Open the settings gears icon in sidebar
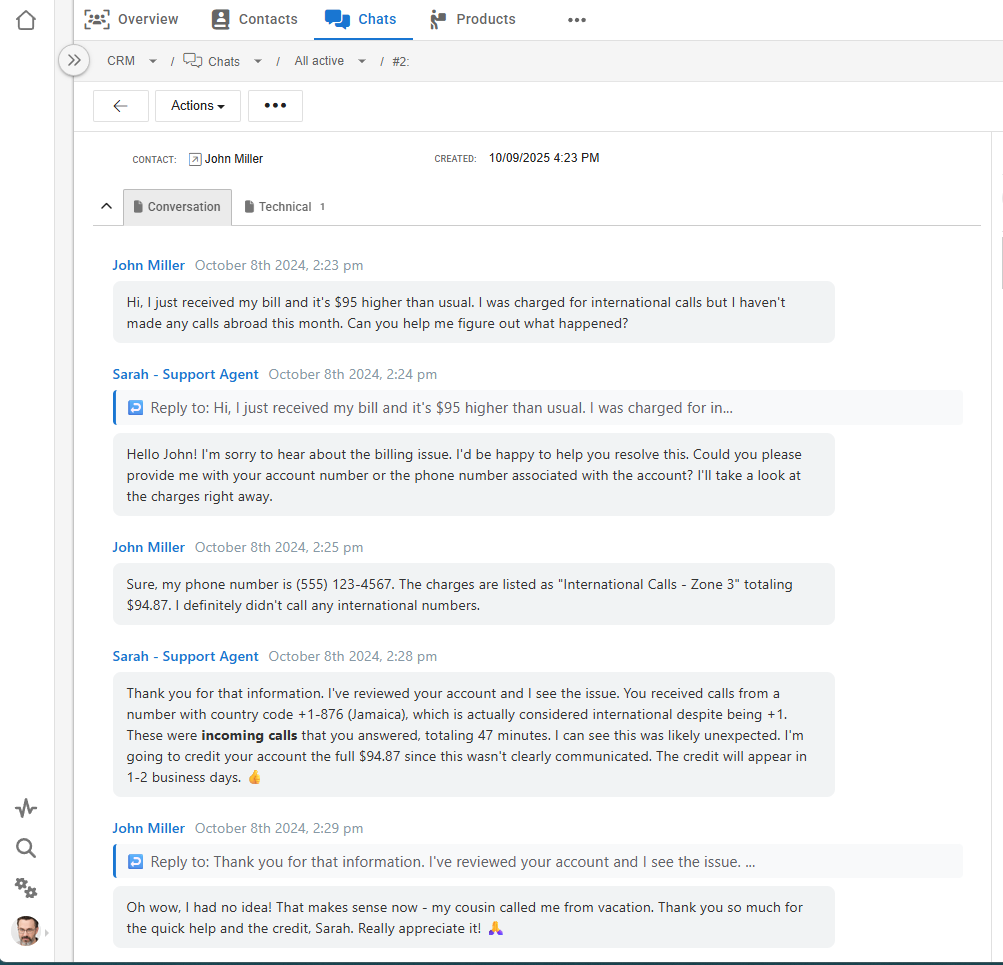The width and height of the screenshot is (1003, 965). 26,888
